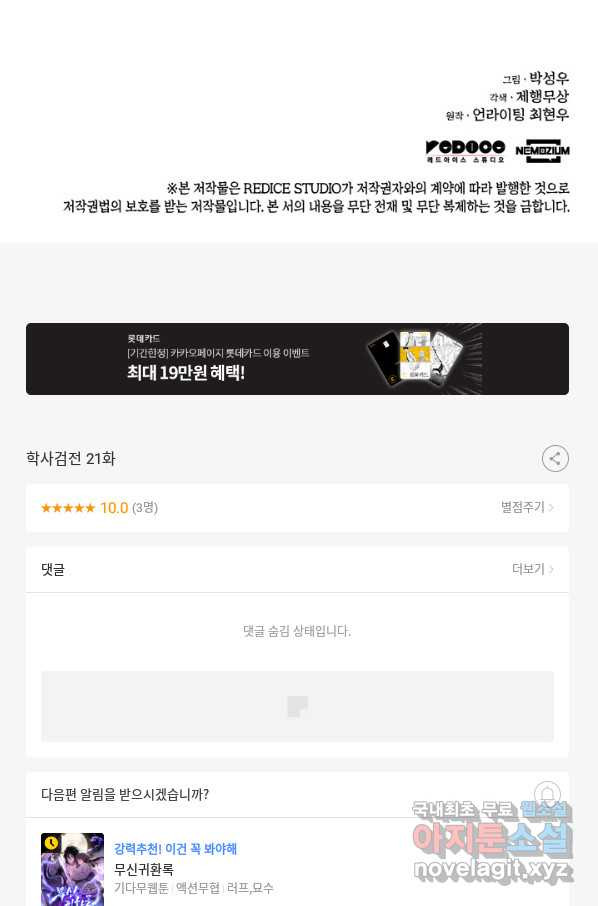Click the placeholder image icon in comments
Image resolution: width=598 pixels, height=906 pixels.
[x=297, y=706]
